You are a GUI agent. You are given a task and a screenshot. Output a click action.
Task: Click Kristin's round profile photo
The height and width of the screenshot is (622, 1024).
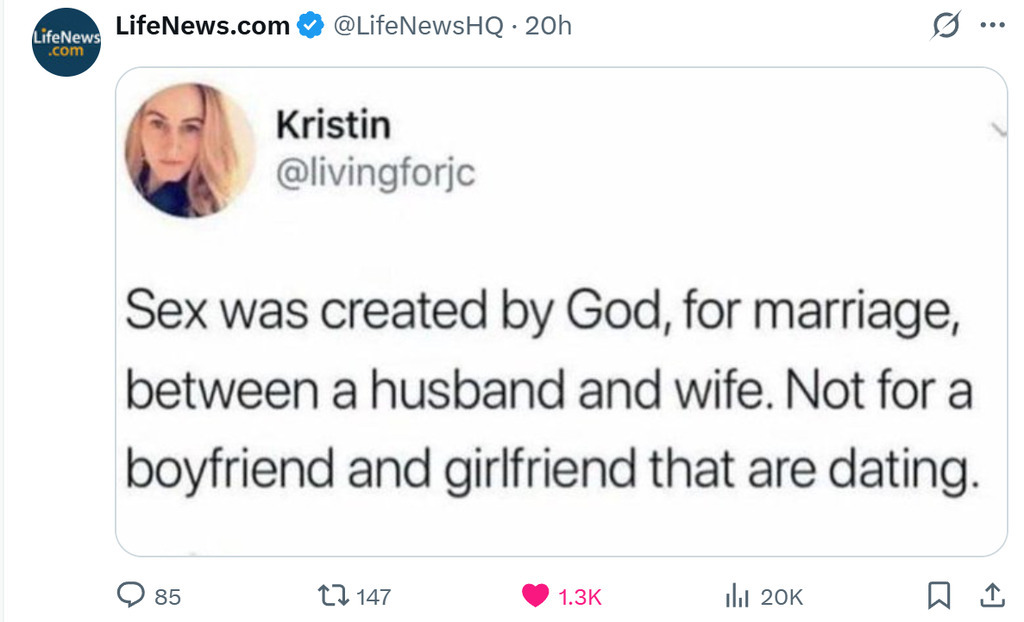pos(190,151)
